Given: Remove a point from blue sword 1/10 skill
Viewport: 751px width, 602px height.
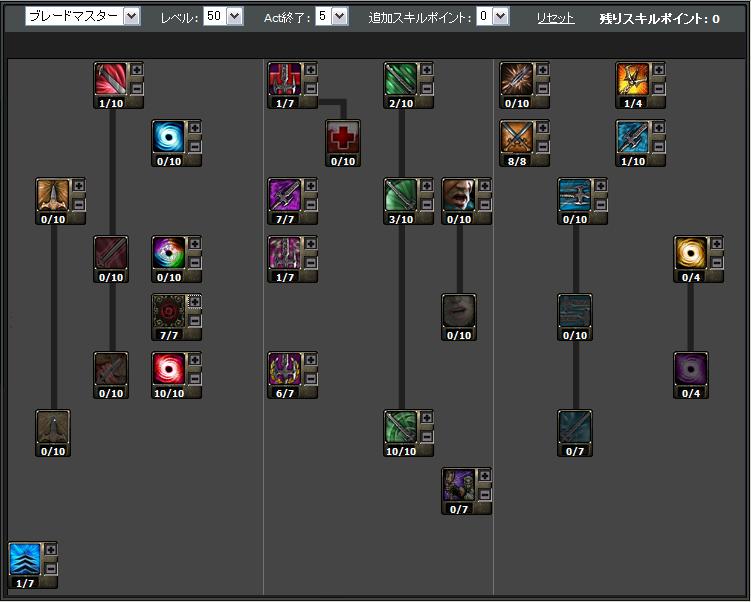Looking at the screenshot, I should point(658,146).
